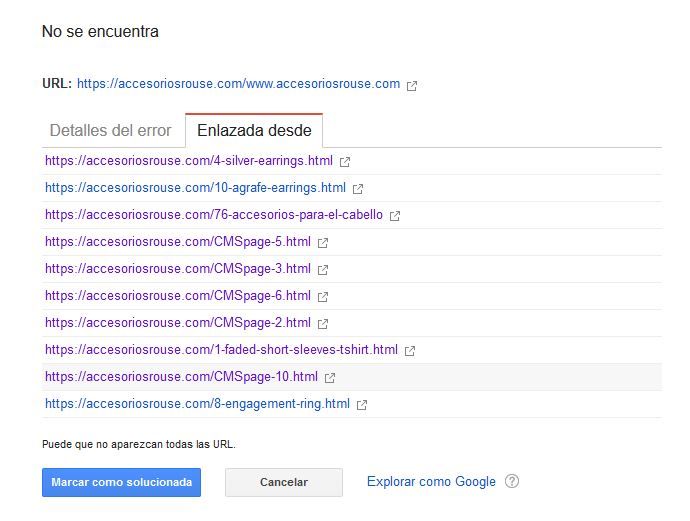This screenshot has height=521, width=690.
Task: Open external icon for CMSpage-3.html
Action: [323, 270]
